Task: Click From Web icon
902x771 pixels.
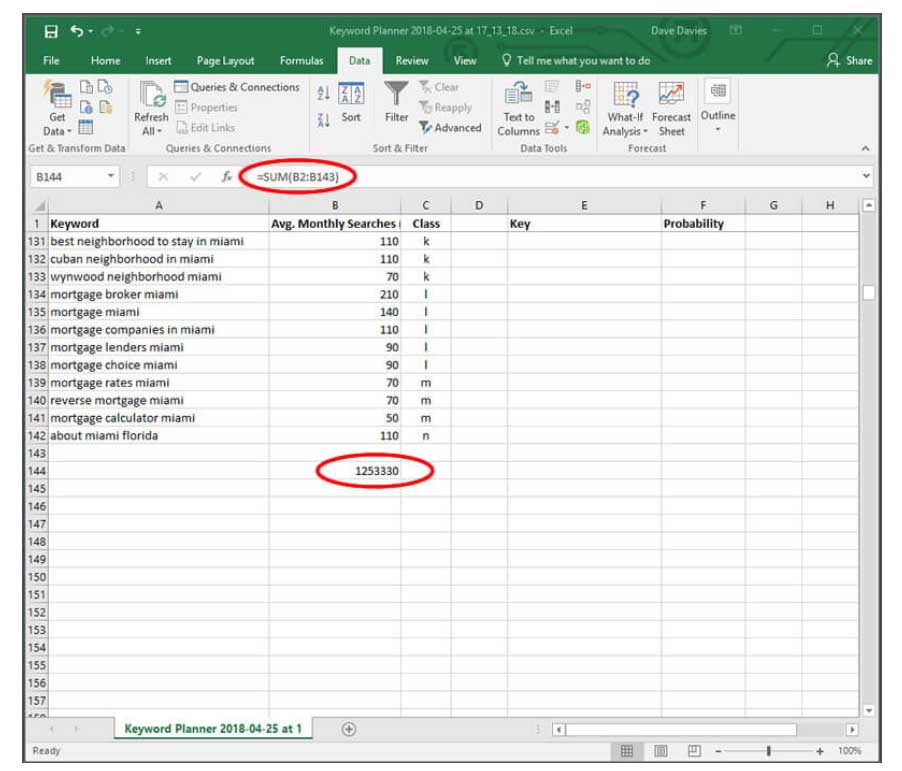Action: pyautogui.click(x=86, y=108)
